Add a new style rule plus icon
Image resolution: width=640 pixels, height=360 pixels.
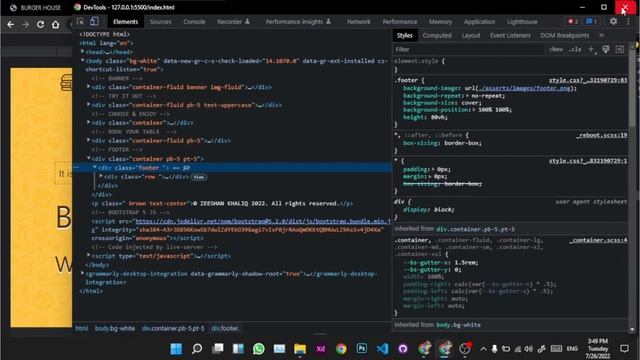[591, 49]
